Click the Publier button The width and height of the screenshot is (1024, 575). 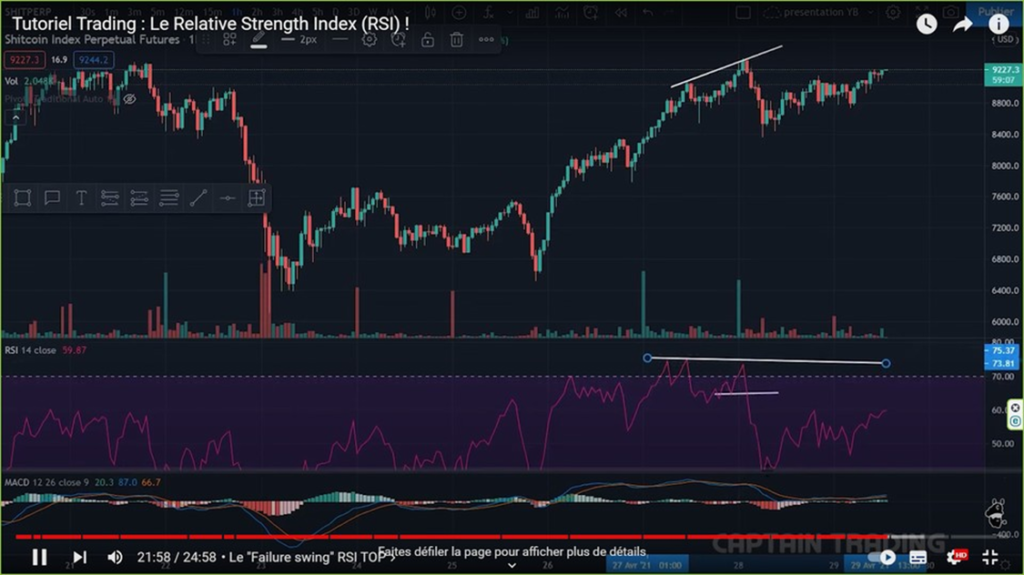995,12
